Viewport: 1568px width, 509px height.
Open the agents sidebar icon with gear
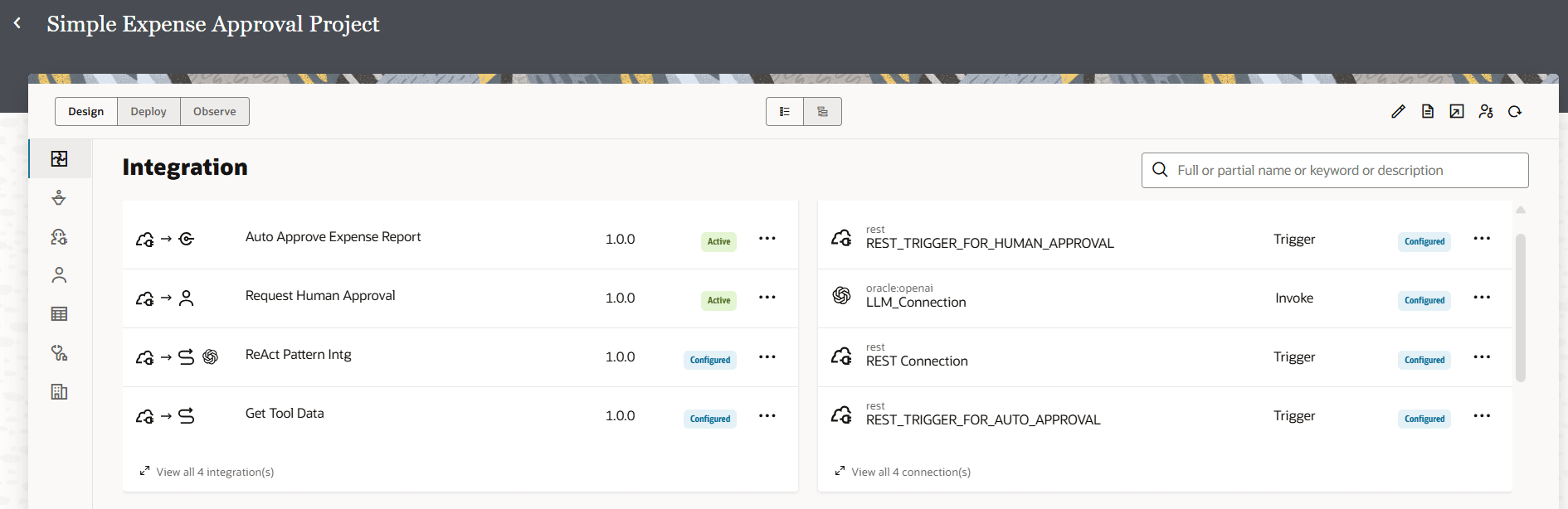[59, 236]
